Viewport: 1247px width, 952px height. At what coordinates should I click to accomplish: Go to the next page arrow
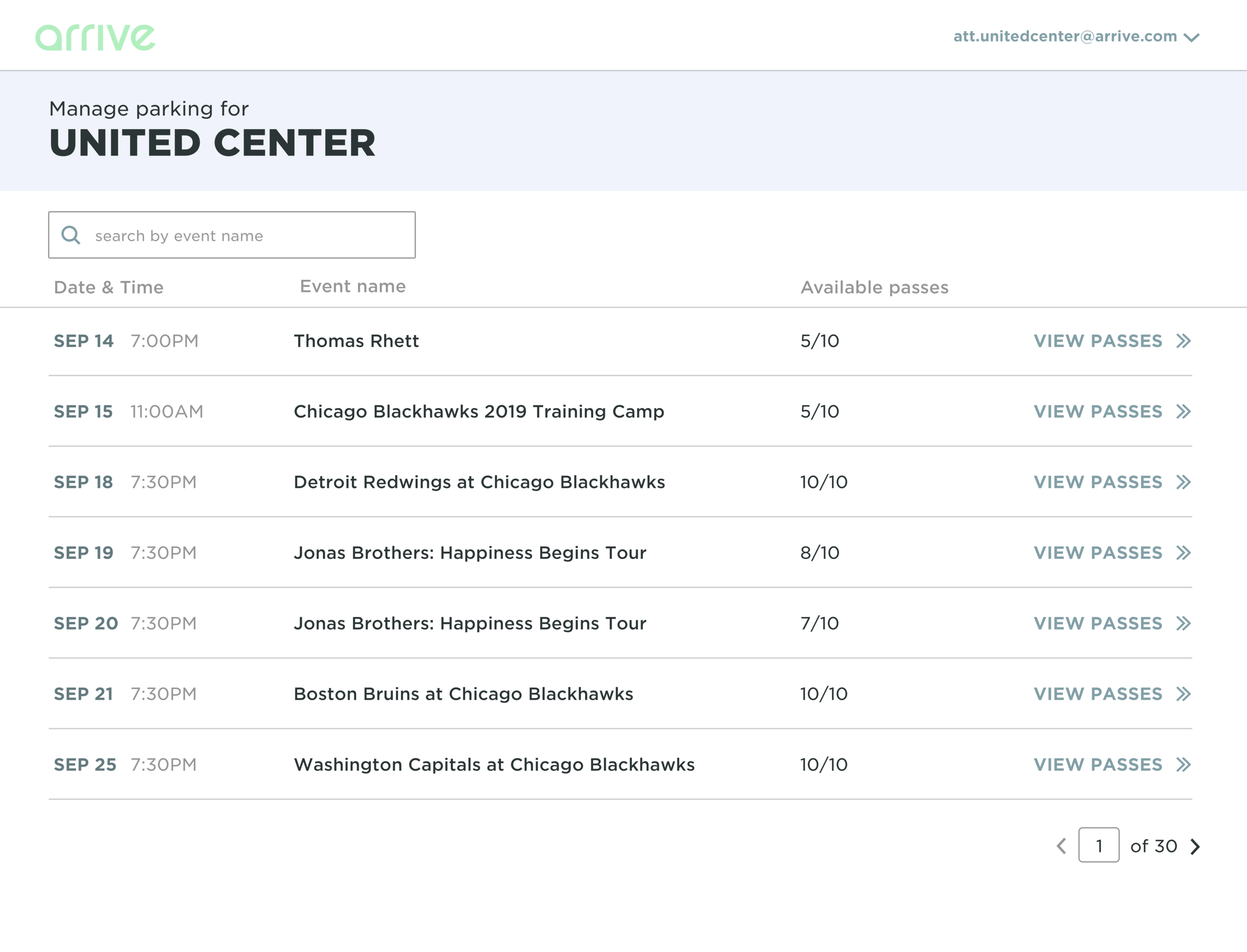tap(1196, 846)
